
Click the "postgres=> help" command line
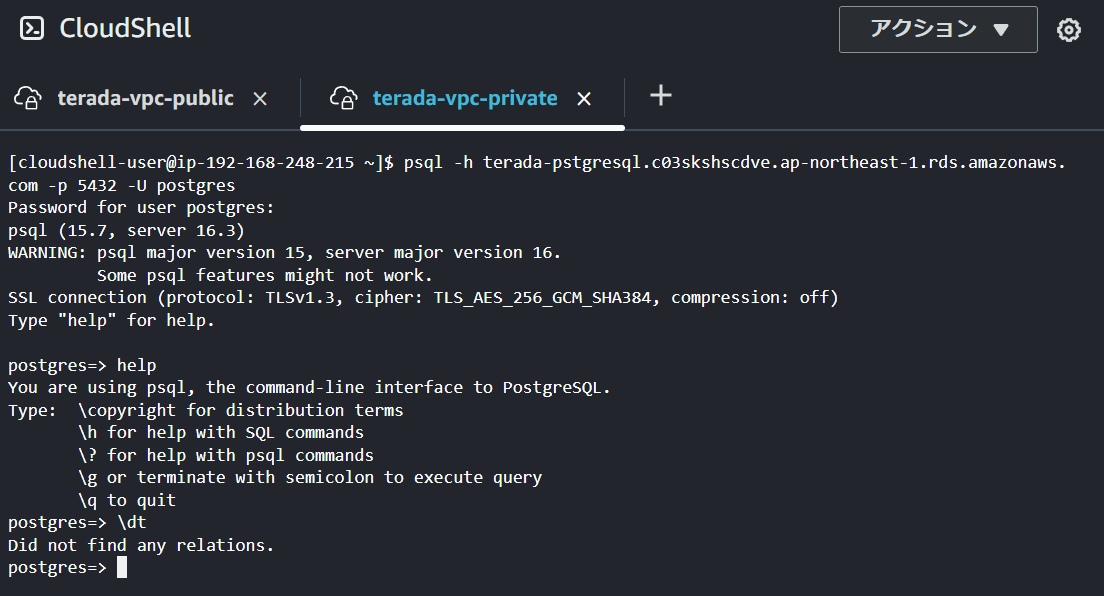click(x=82, y=365)
